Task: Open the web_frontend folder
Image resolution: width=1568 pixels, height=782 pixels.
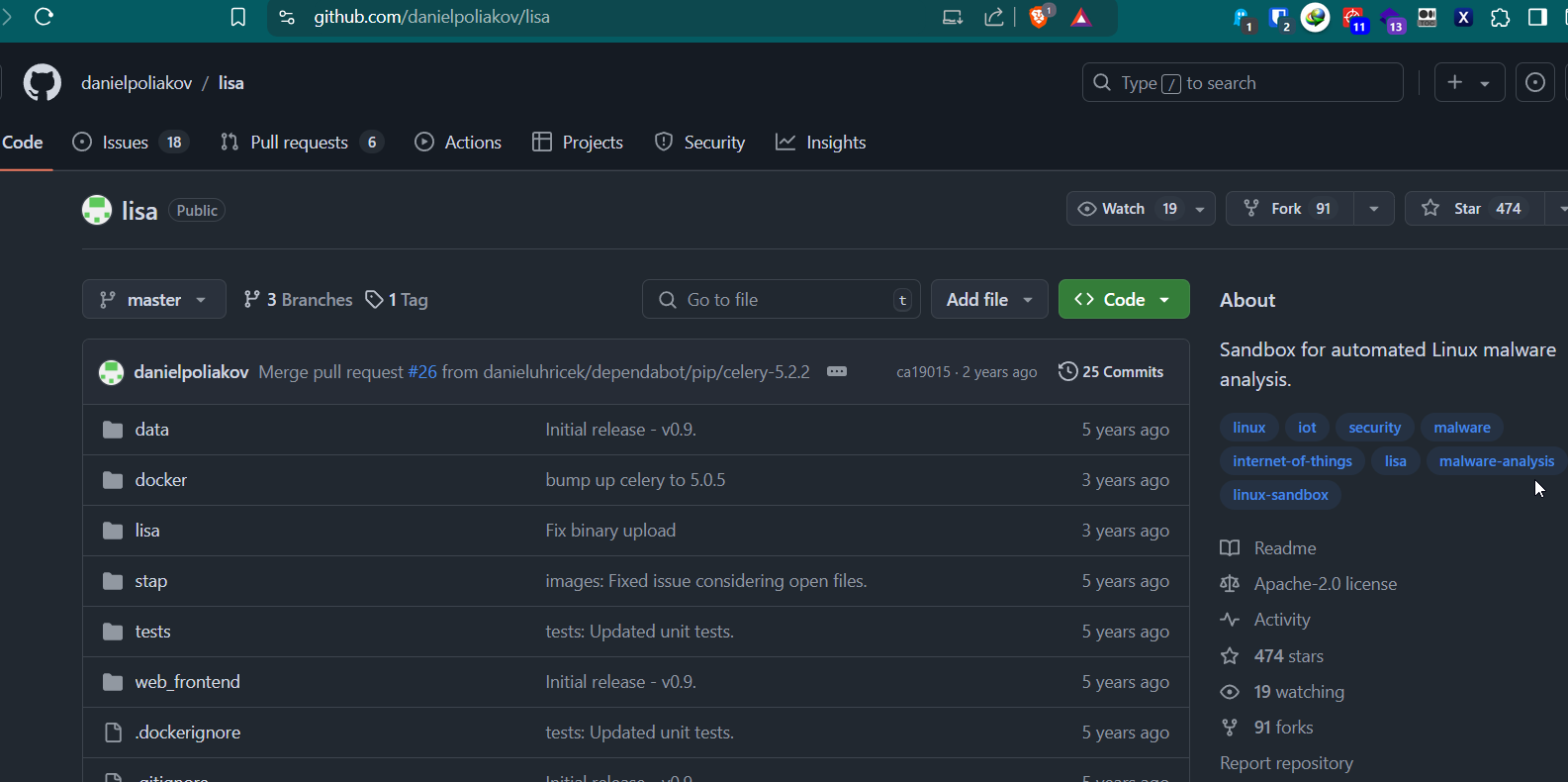Action: coord(188,682)
